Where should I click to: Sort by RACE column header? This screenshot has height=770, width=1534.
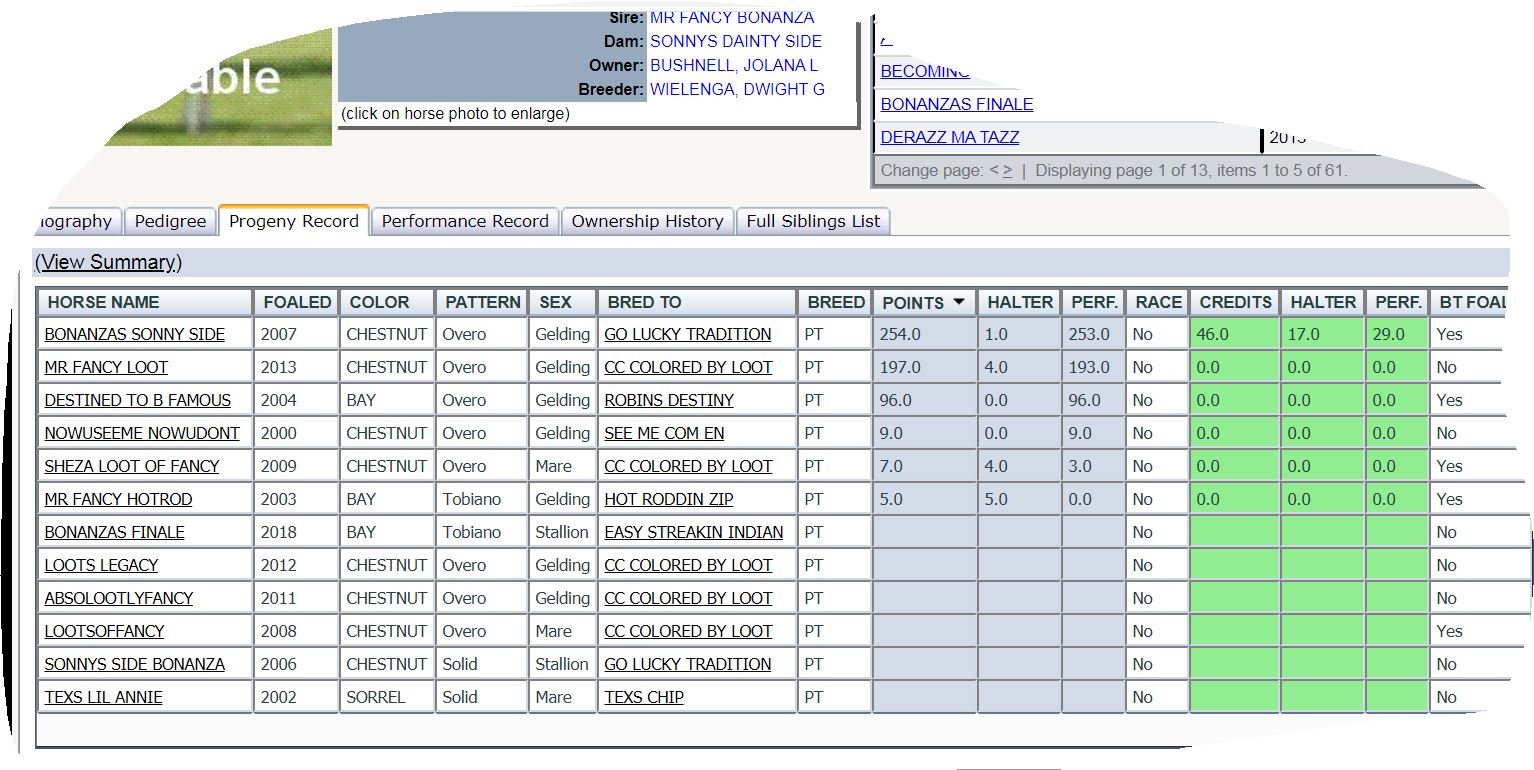[x=1158, y=302]
